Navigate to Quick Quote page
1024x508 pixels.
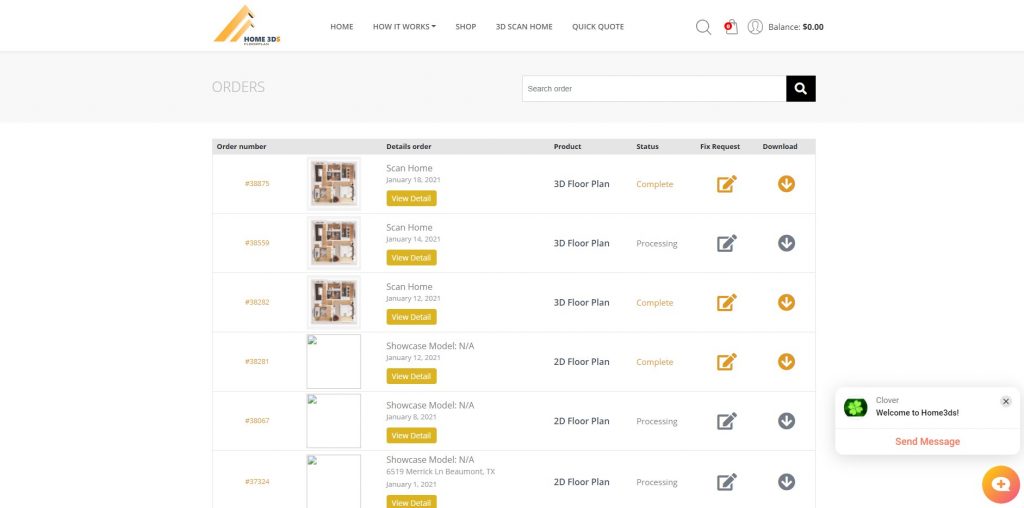pyautogui.click(x=598, y=27)
